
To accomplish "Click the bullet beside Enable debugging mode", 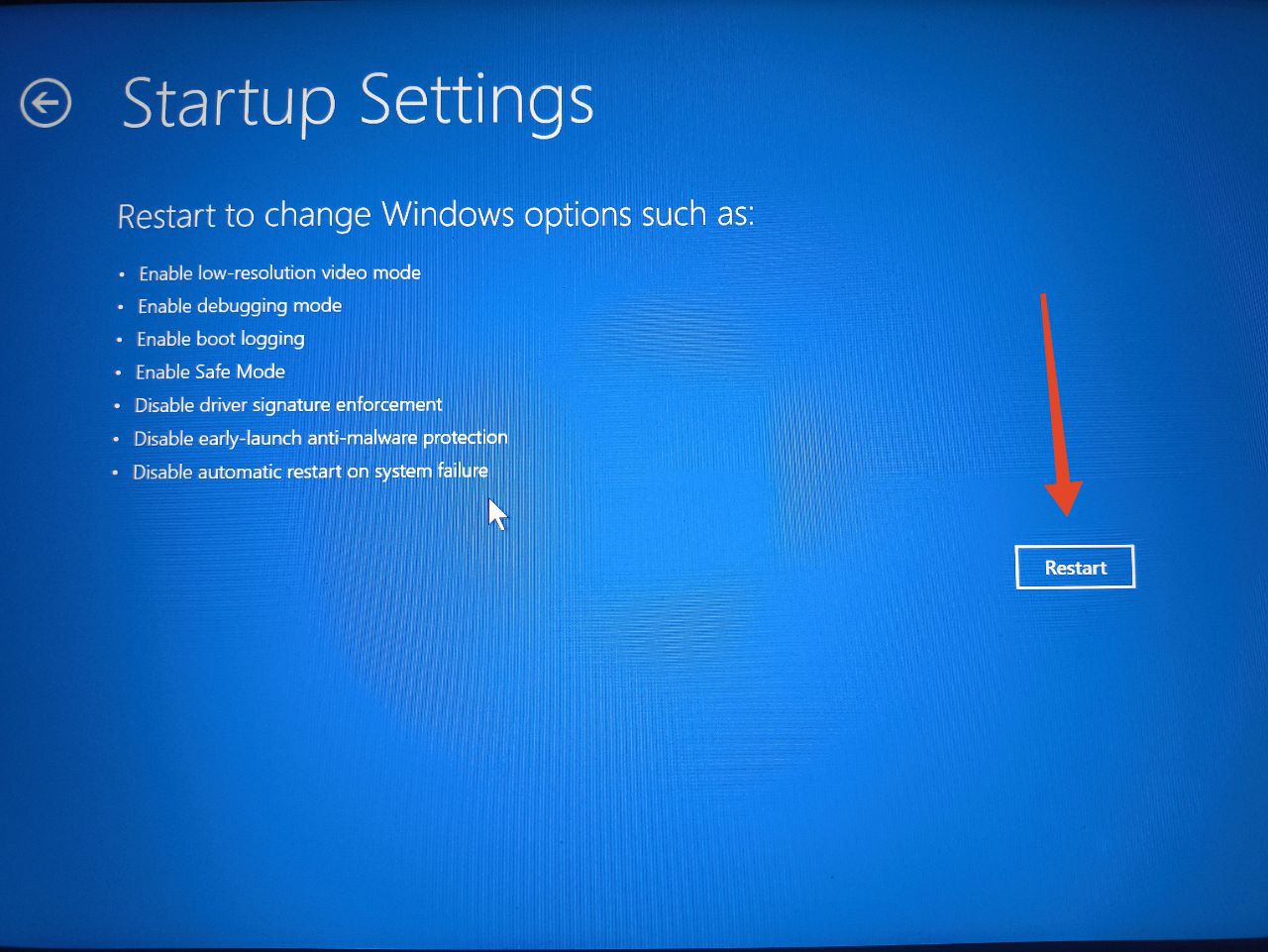I will 121,308.
